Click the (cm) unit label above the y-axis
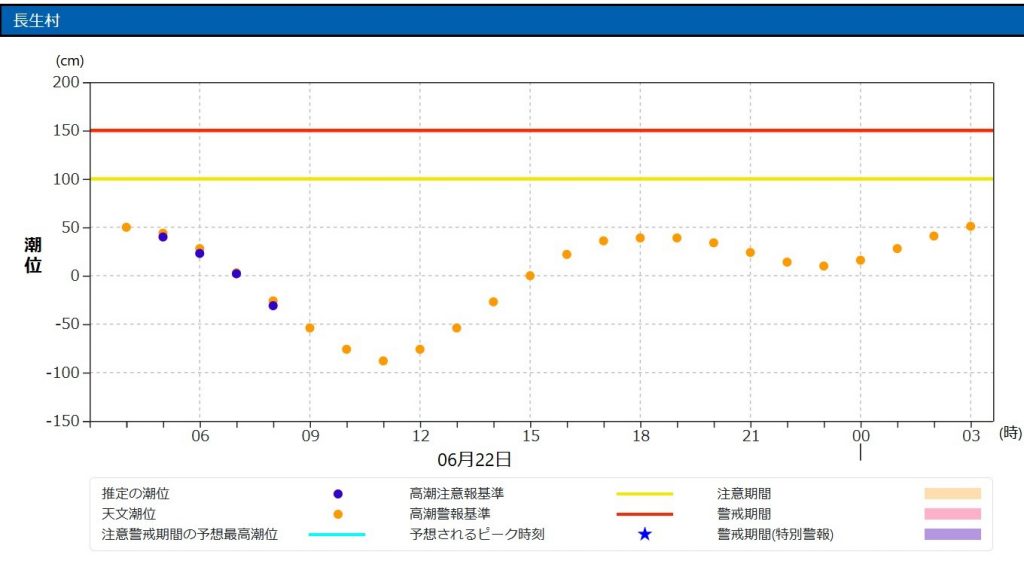Screen dimensions: 1024x570 coord(69,61)
